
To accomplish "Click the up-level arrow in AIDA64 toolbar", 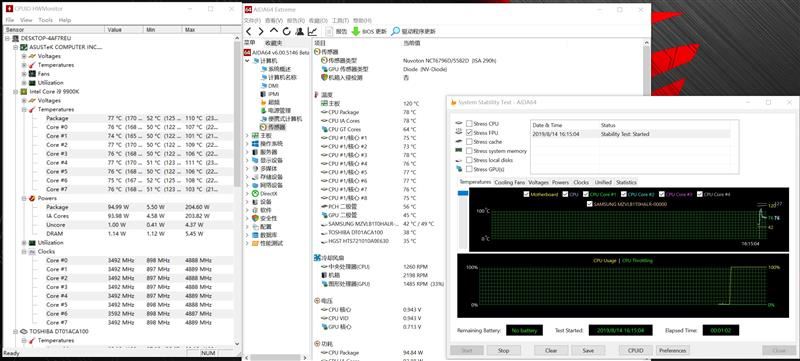I will 274,32.
